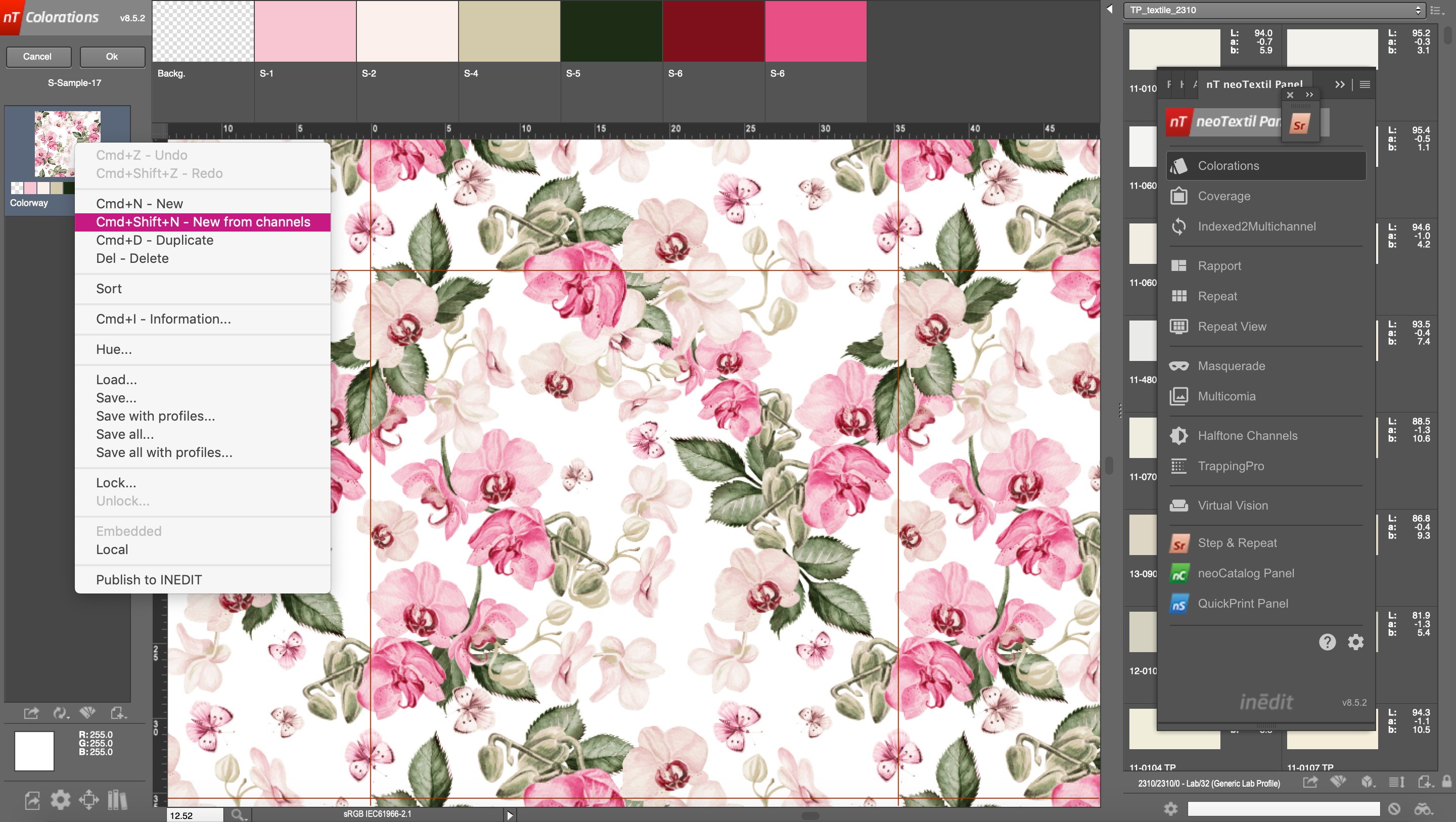Viewport: 1456px width, 822px height.
Task: Open Halftone Channels tool
Action: pos(1247,436)
